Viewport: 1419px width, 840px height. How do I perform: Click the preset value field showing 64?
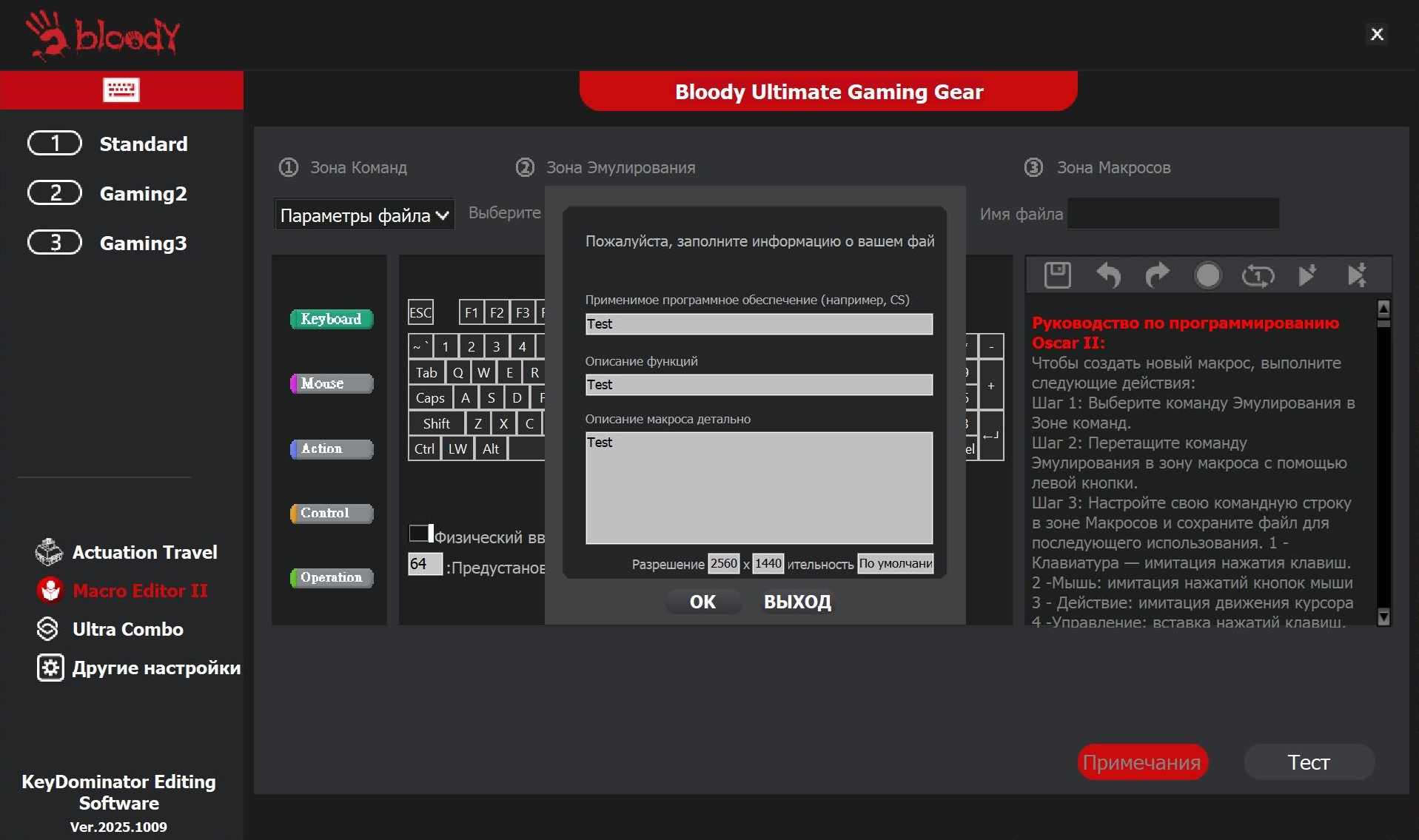click(x=425, y=564)
